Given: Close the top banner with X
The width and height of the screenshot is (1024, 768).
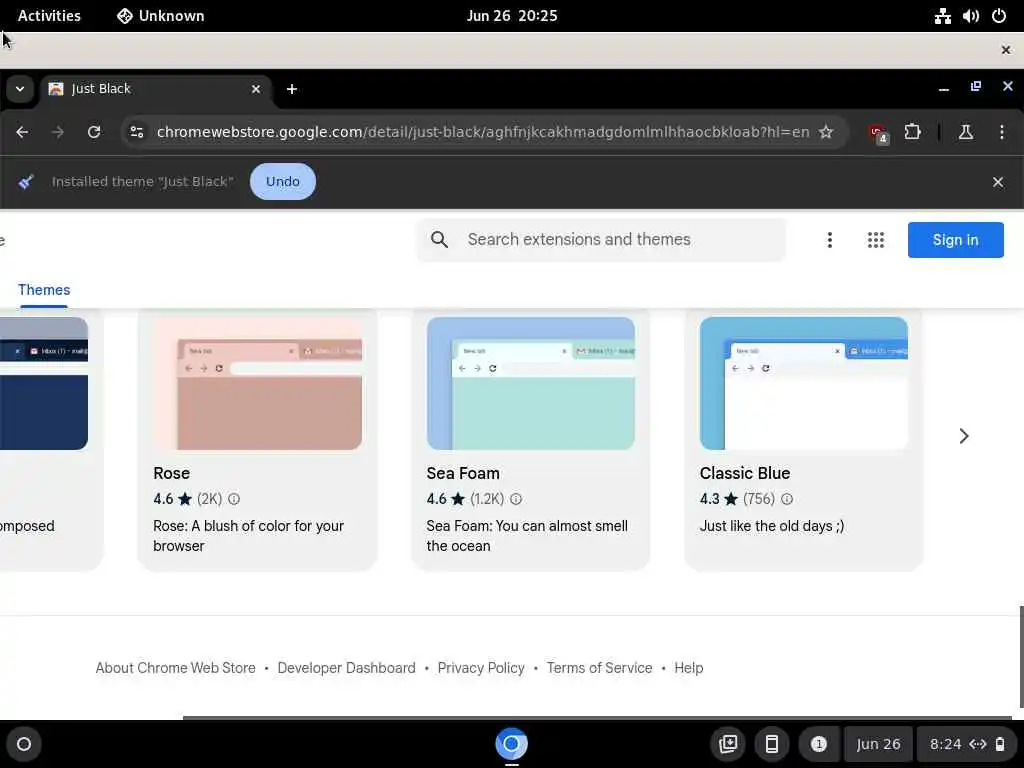Looking at the screenshot, I should point(1006,50).
